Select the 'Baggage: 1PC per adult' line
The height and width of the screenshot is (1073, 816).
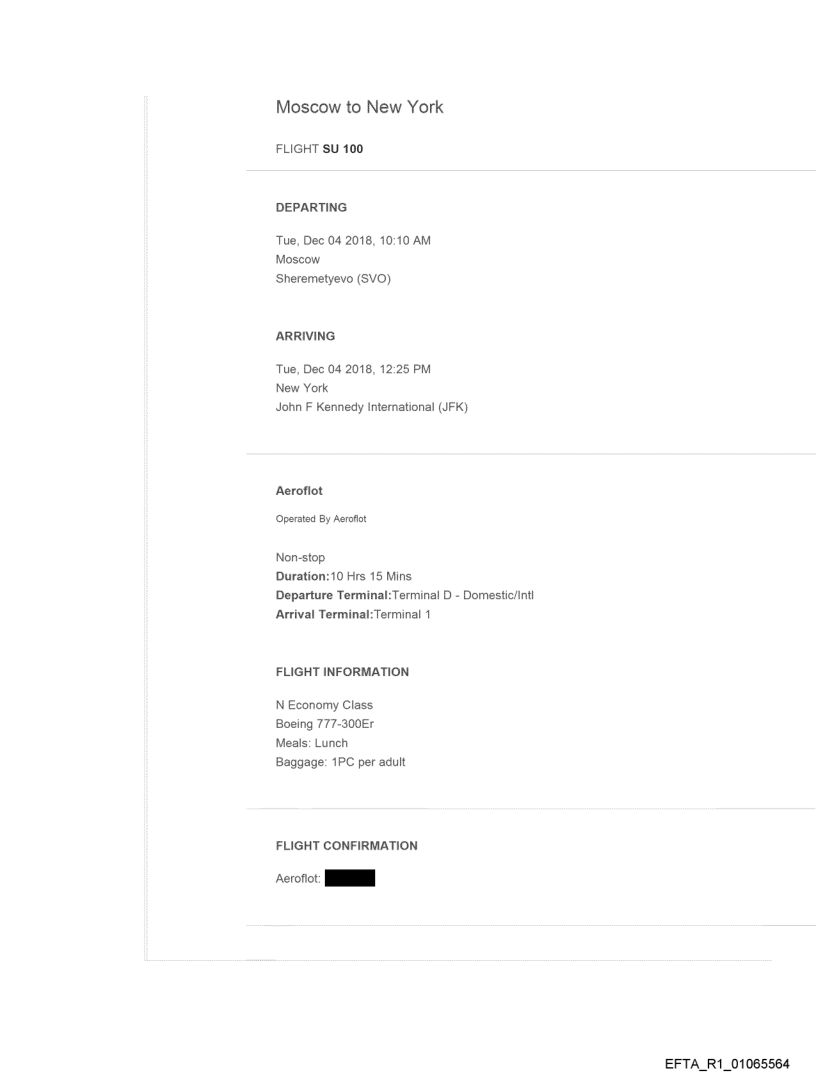(x=340, y=763)
